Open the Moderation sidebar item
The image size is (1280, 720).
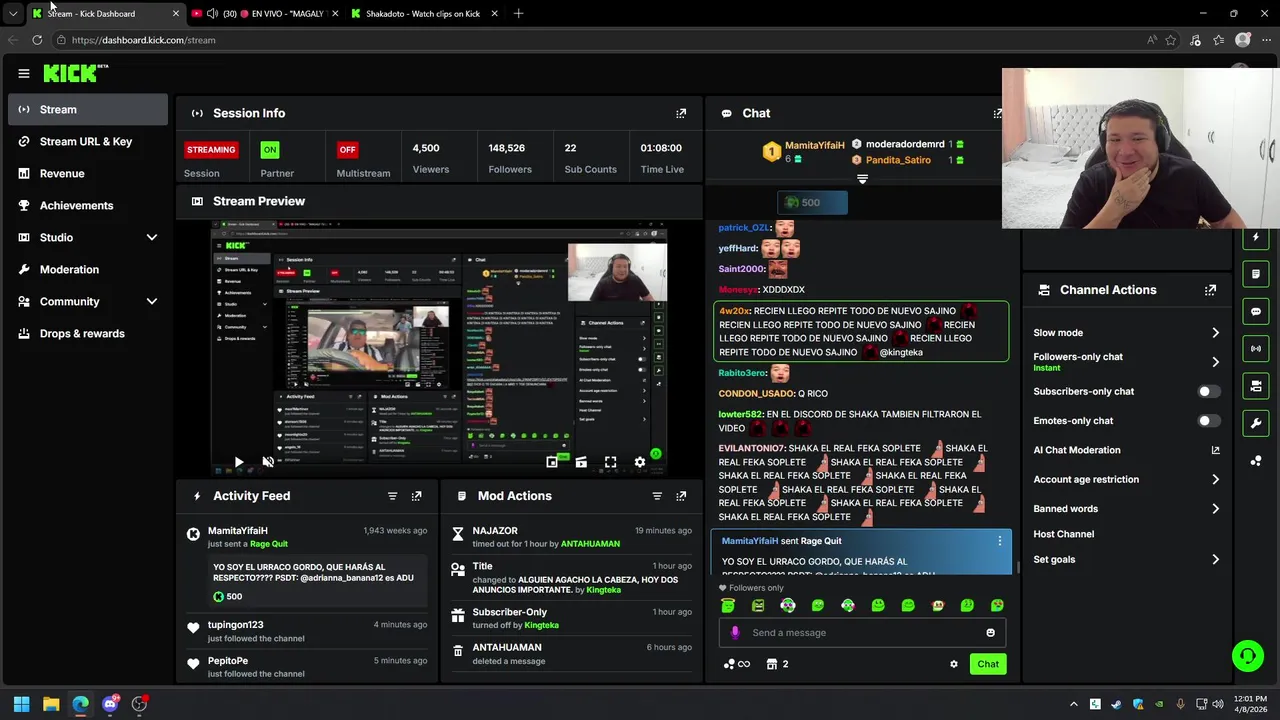point(88,269)
